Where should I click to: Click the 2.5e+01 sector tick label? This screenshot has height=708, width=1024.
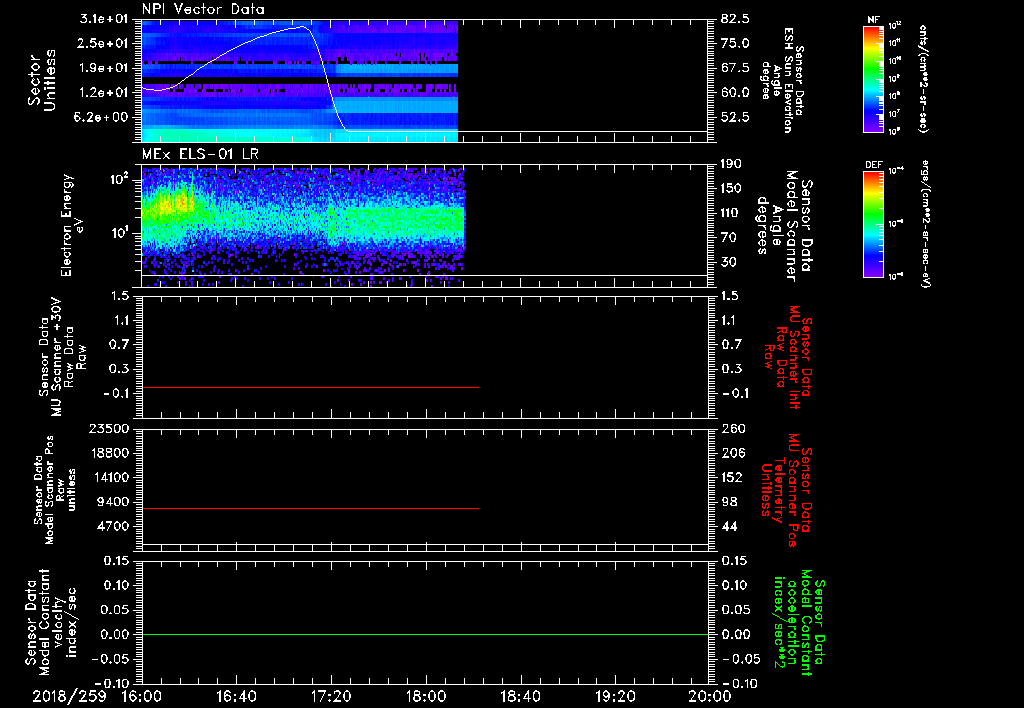pyautogui.click(x=104, y=43)
